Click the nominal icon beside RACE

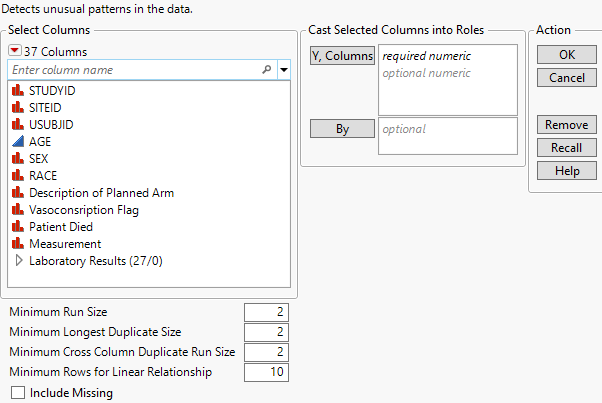pos(18,175)
